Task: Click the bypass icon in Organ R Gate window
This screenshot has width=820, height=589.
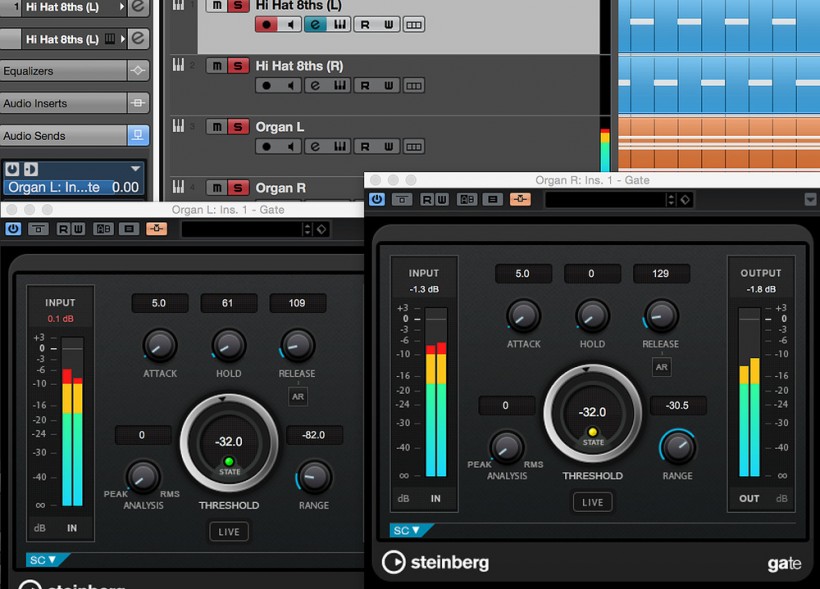Action: click(402, 200)
